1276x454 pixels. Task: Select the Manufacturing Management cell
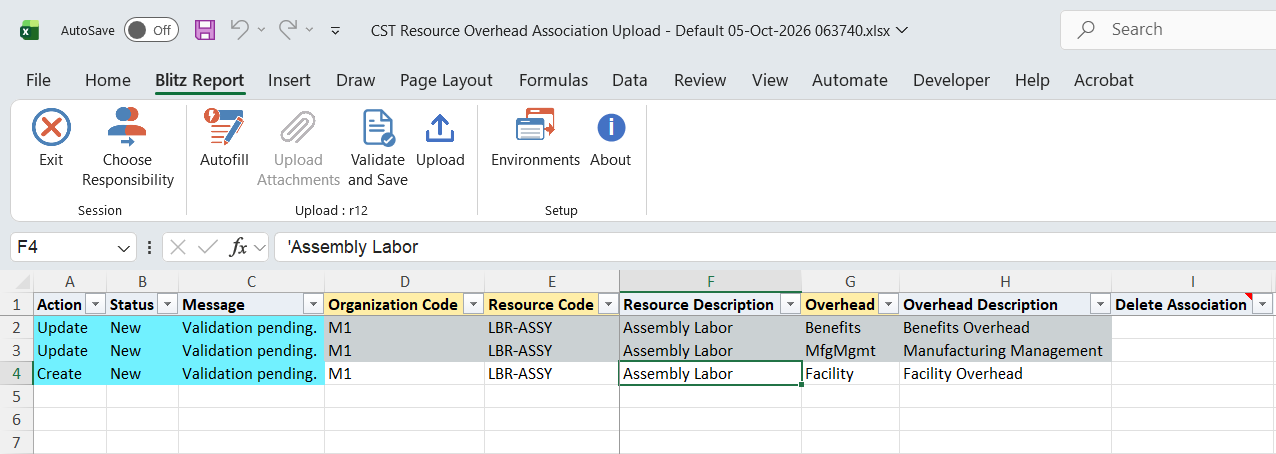[1005, 351]
